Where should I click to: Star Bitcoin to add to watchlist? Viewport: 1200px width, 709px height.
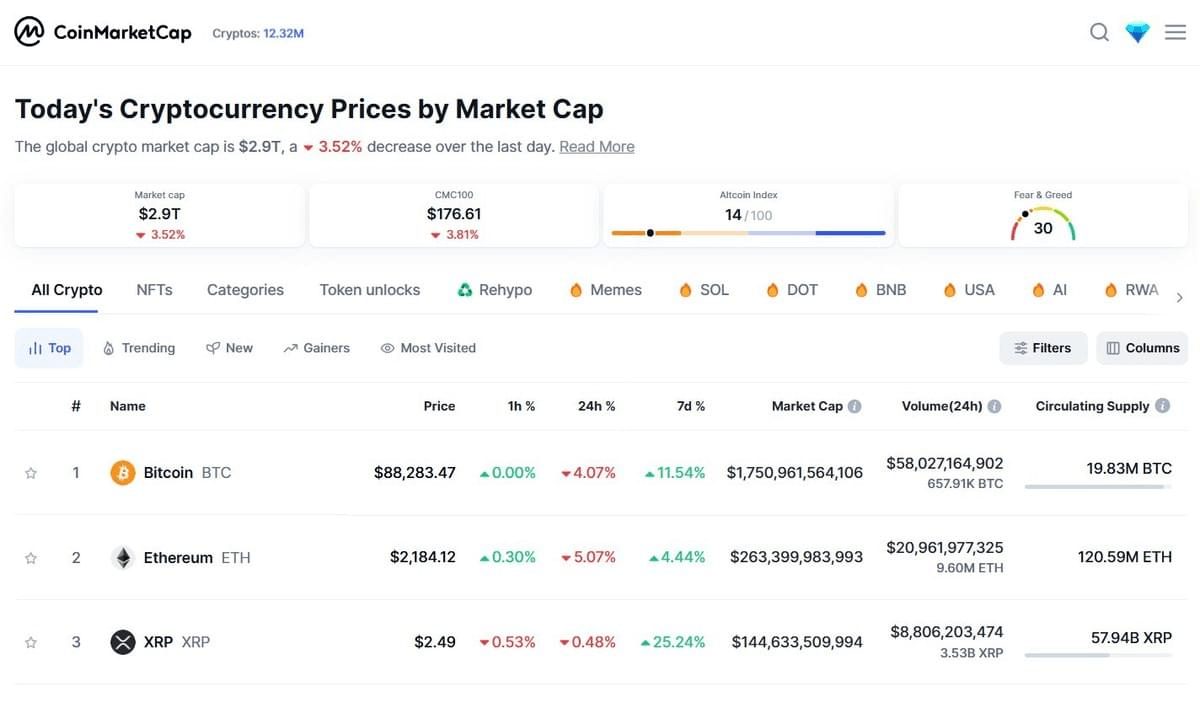coord(31,473)
